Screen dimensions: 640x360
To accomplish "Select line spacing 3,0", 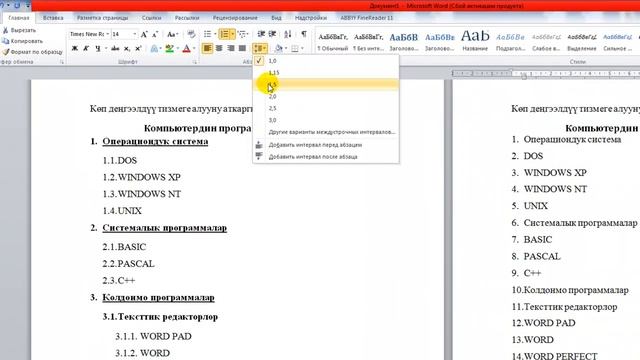I will coord(326,120).
